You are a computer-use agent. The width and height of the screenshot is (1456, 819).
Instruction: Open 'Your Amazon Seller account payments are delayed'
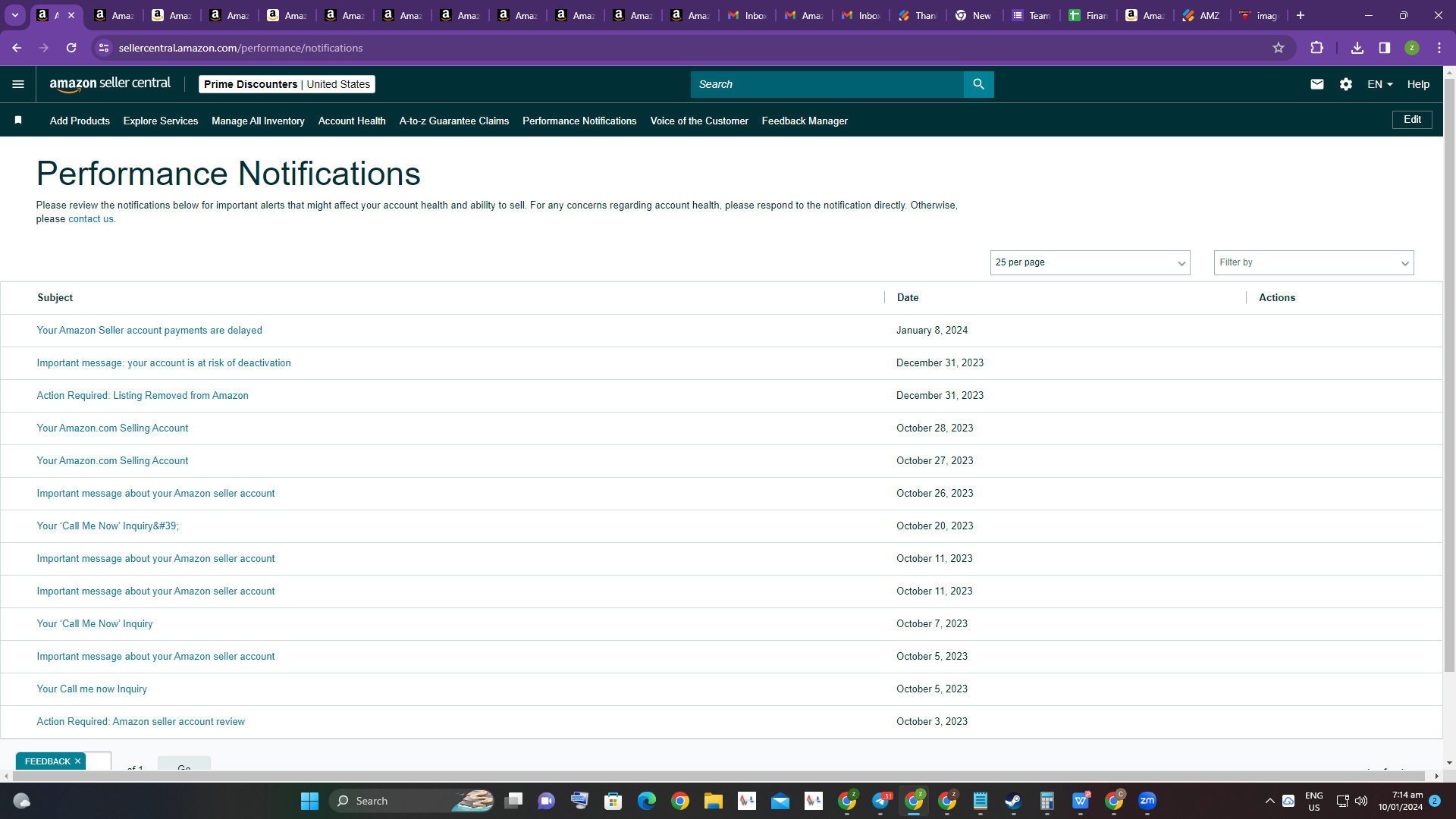point(149,331)
